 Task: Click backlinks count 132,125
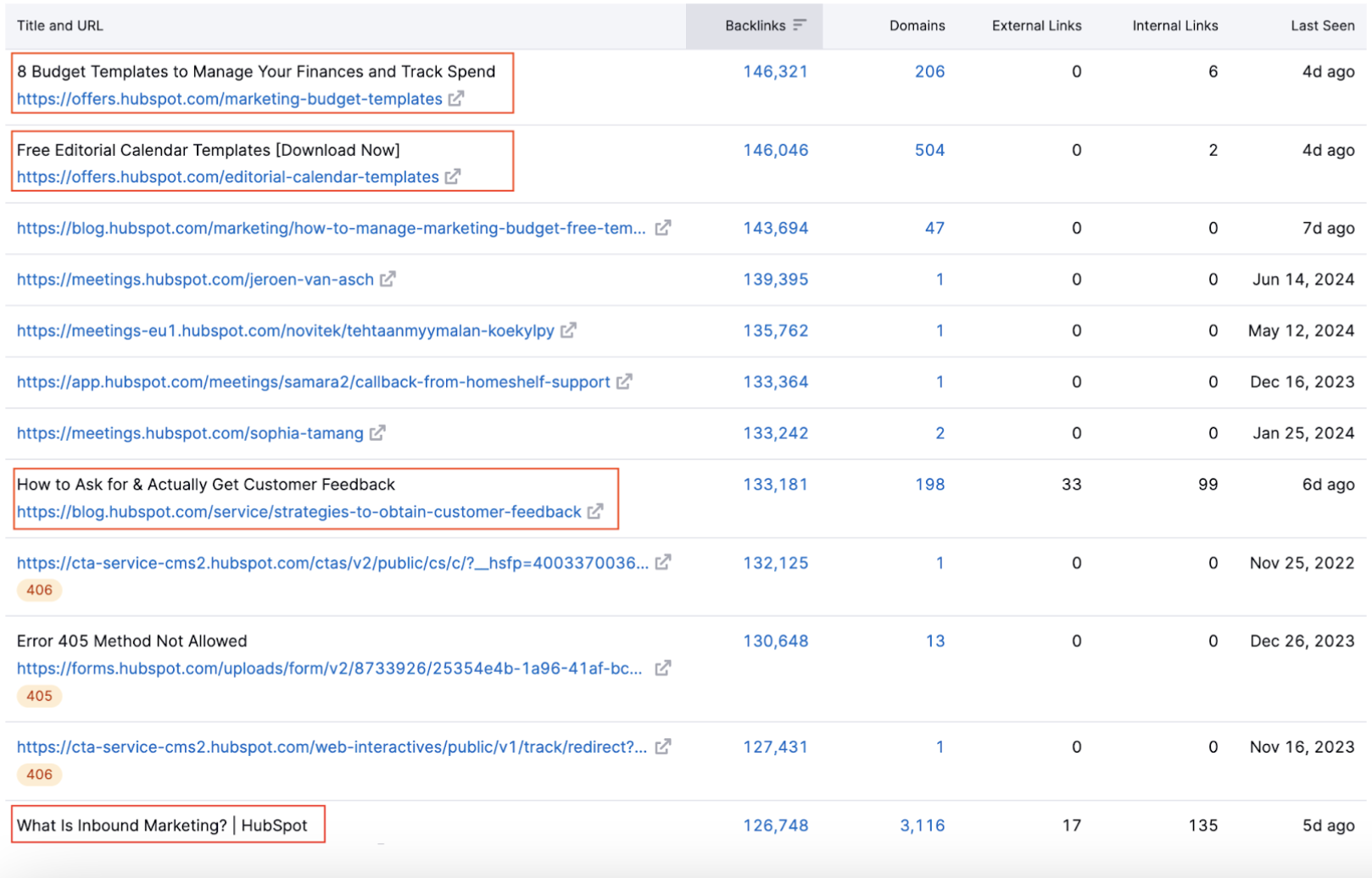click(775, 563)
